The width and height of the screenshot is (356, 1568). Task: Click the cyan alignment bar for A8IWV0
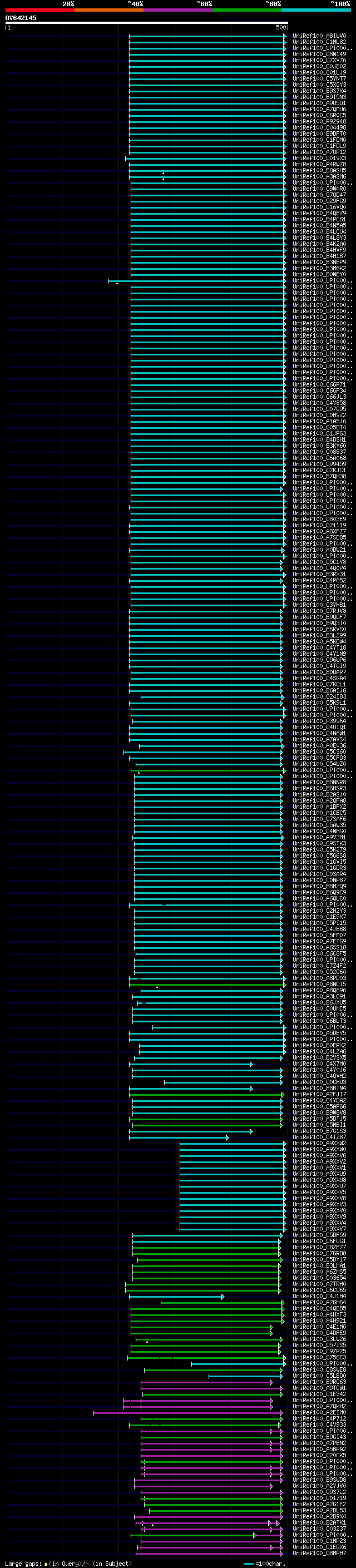[207, 36]
